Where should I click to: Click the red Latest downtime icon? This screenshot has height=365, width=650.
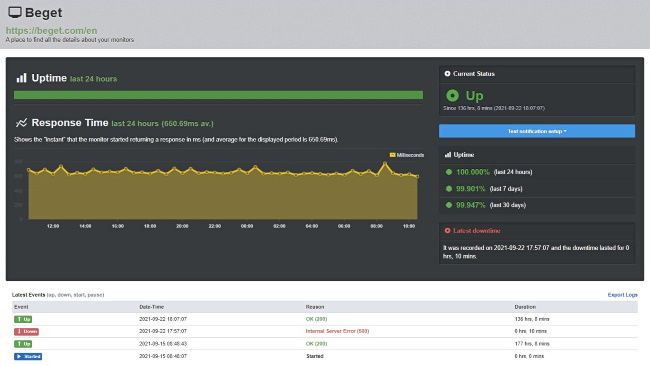point(447,231)
